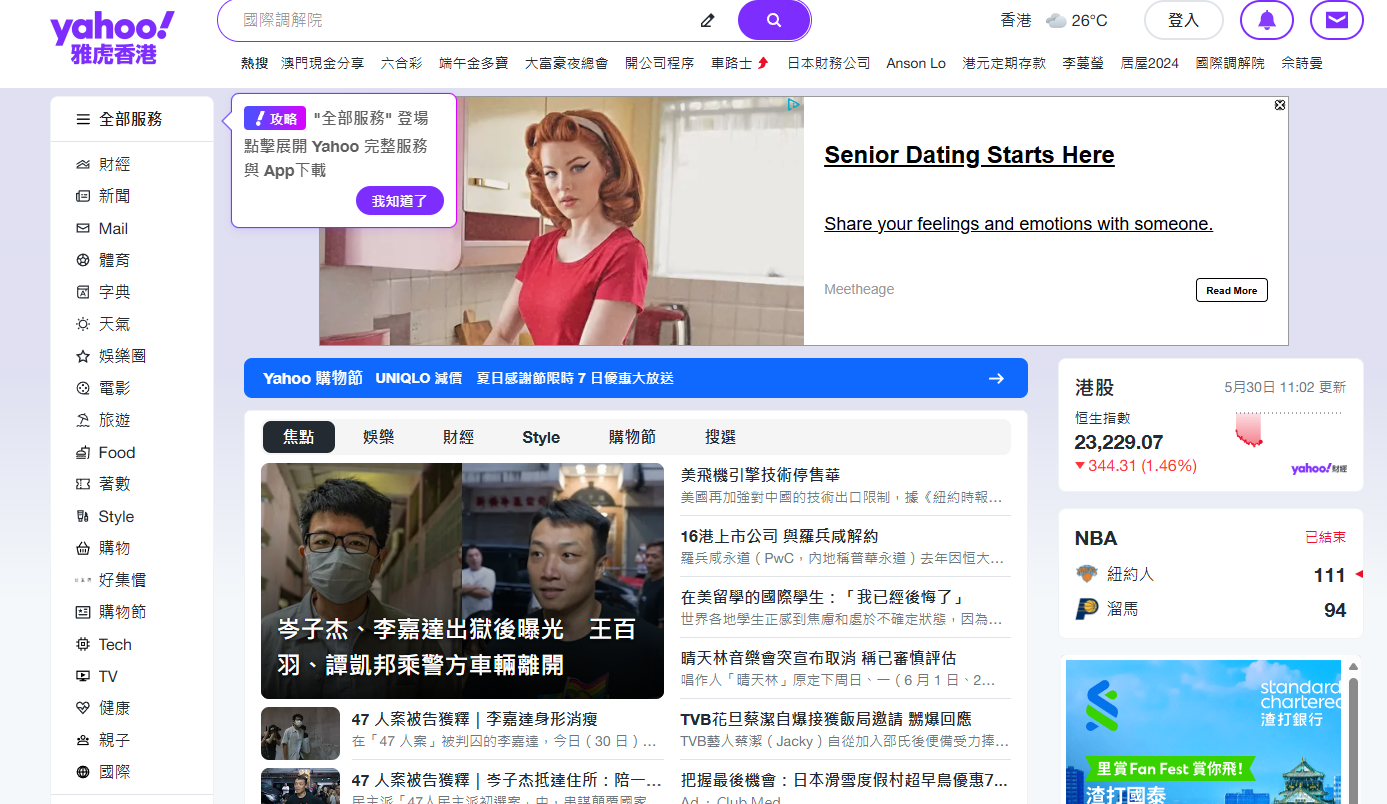Click the 健康 sidebar heart icon

[x=83, y=708]
